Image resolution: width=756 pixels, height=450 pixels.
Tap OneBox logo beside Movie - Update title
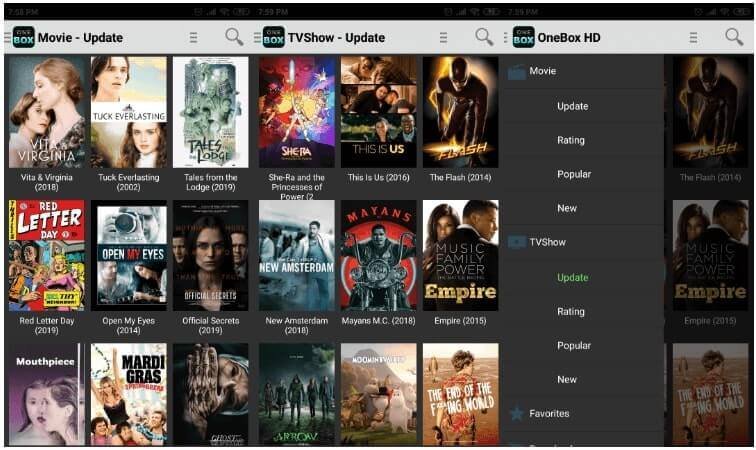[24, 37]
